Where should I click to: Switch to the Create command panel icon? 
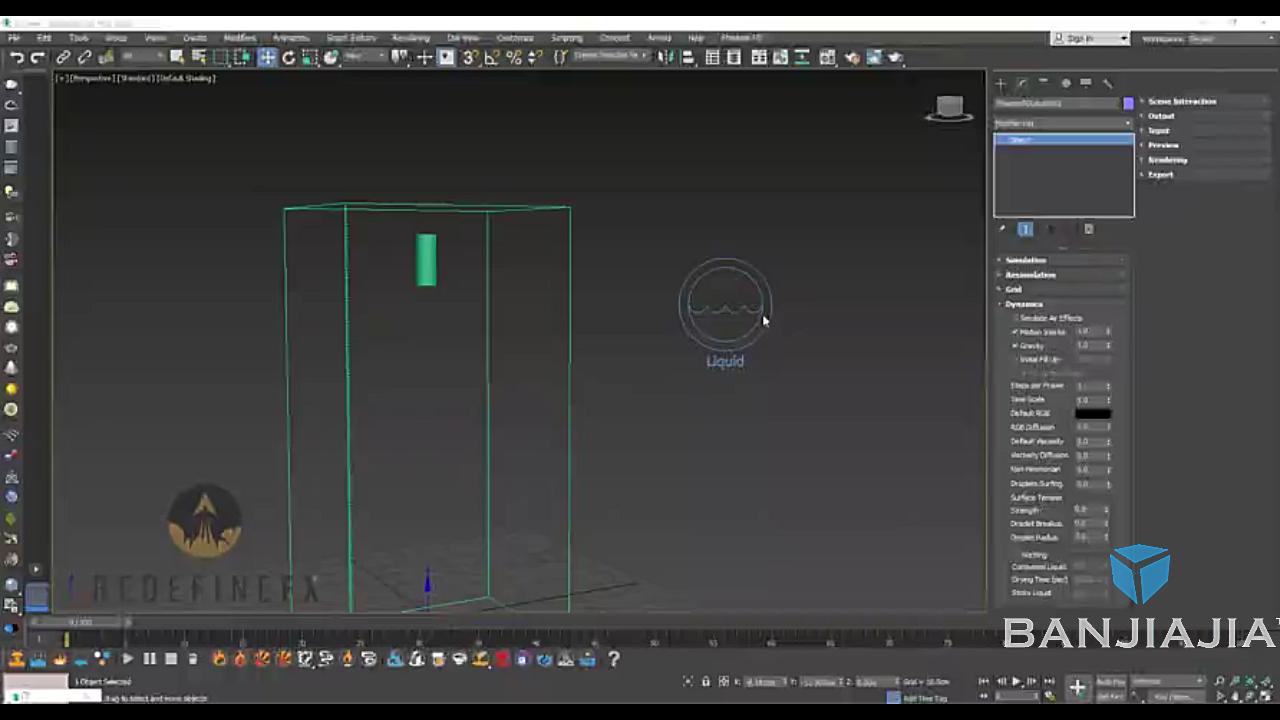pos(1000,83)
